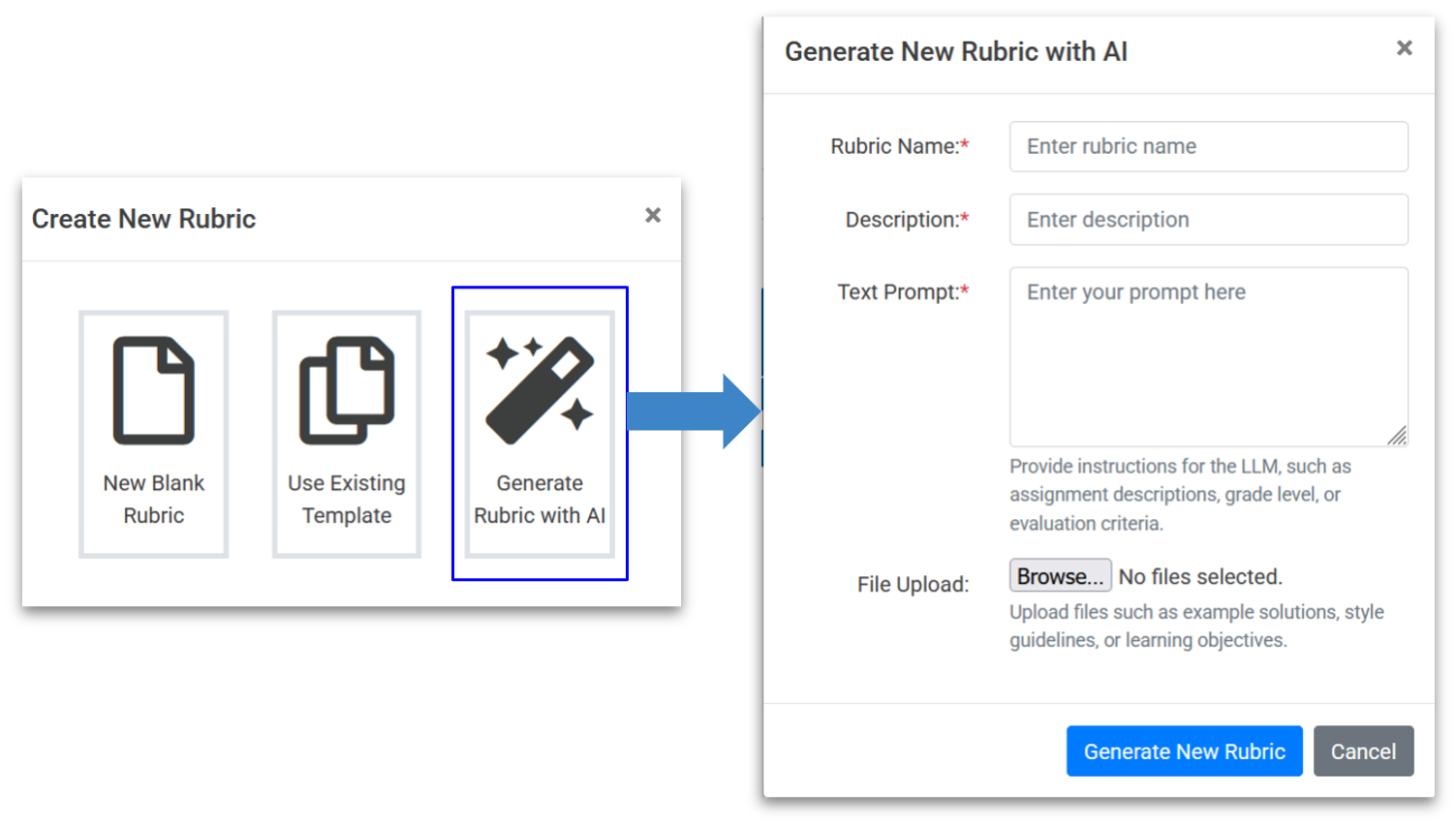Click the 'Rubric Name:' field label
1456x825 pixels.
pyautogui.click(x=894, y=146)
